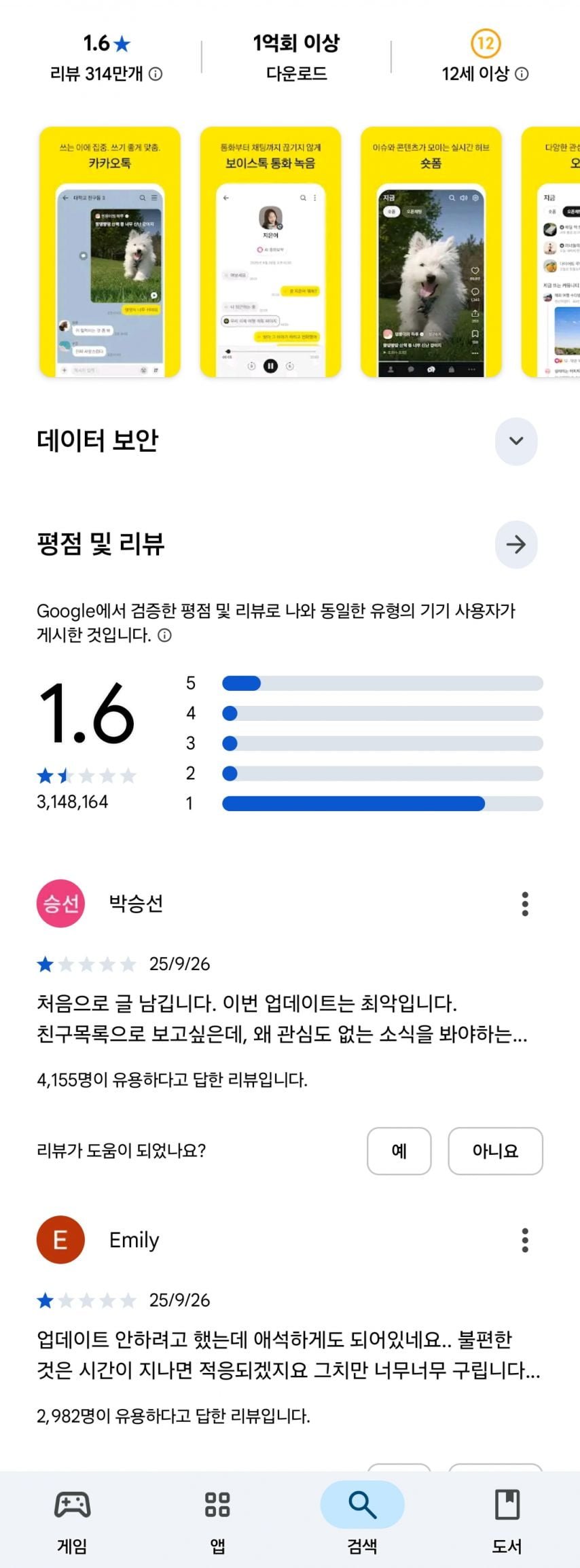Open 숏폼 screenshot thumbnail
Image resolution: width=580 pixels, height=1568 pixels.
click(x=431, y=251)
